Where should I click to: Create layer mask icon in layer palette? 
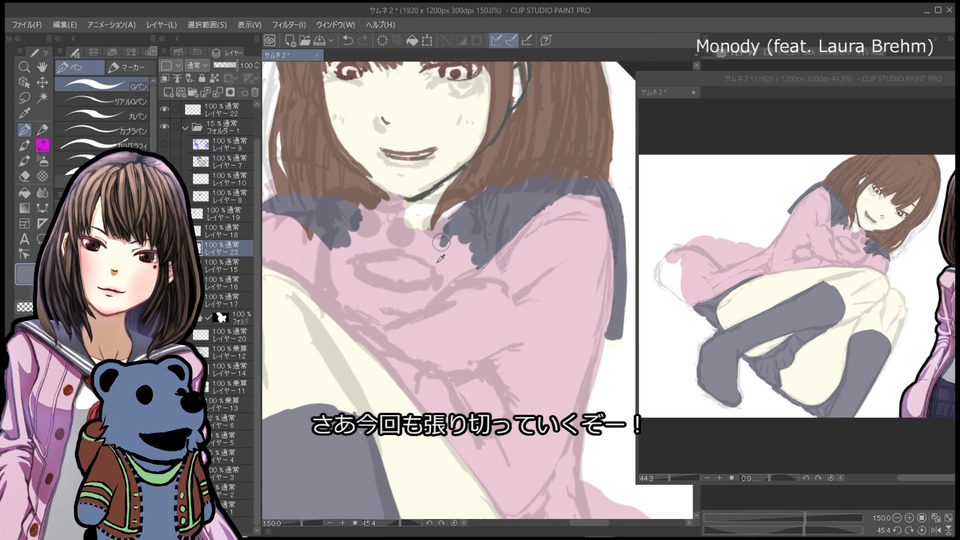pyautogui.click(x=230, y=92)
